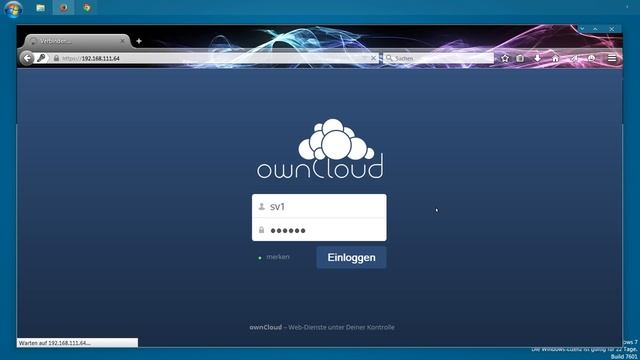Select the Verbinden… browser tab
The image size is (640, 360).
78,41
